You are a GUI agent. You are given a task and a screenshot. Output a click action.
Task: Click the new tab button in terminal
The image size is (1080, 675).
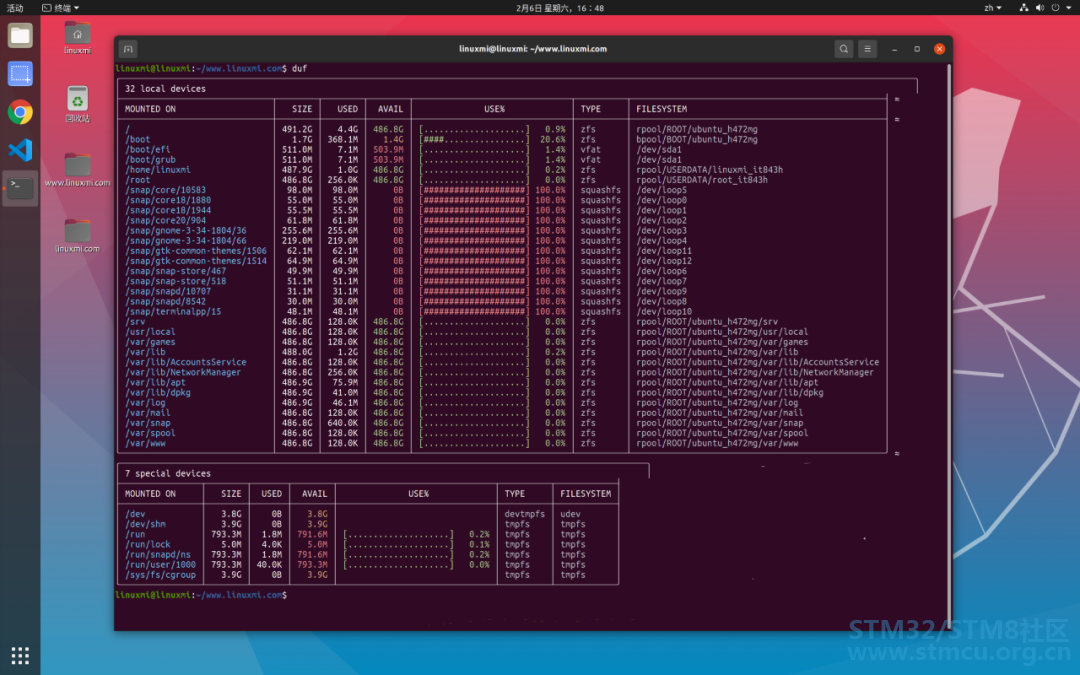(x=128, y=49)
